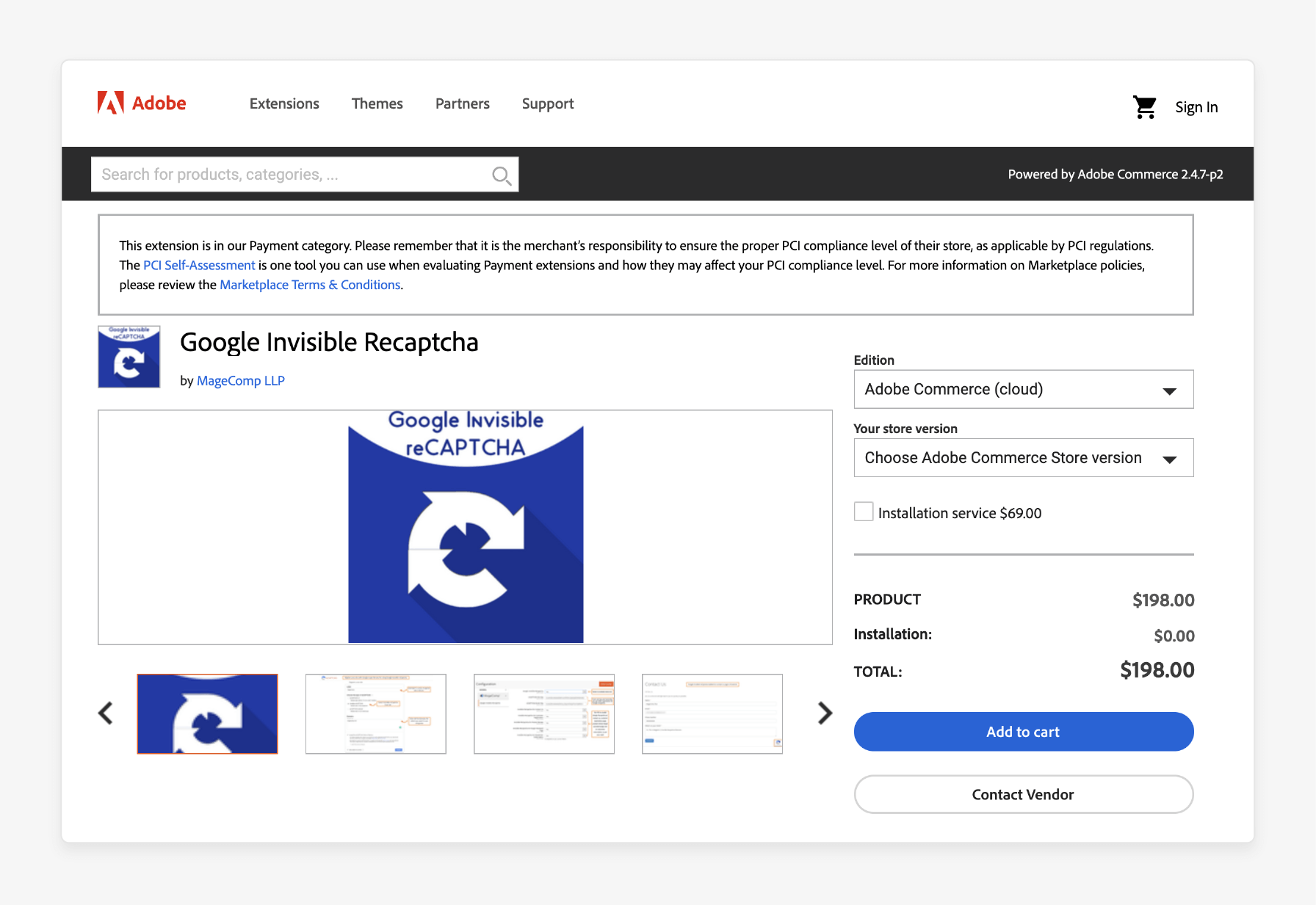Open the Extensions menu
This screenshot has width=1316, height=905.
pyautogui.click(x=284, y=103)
